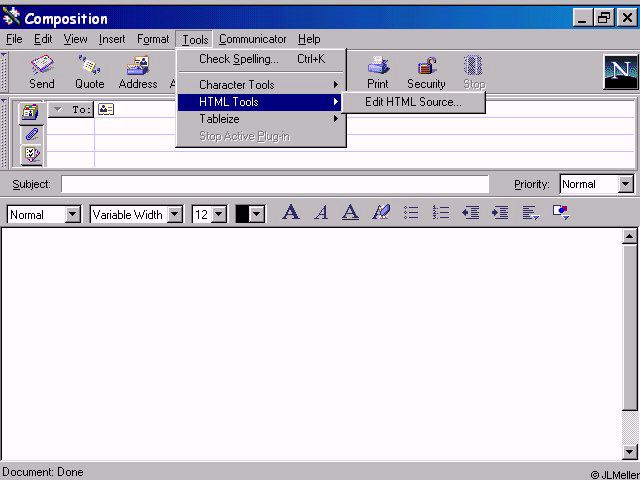640x480 pixels.
Task: Open the Priority Normal dropdown
Action: [625, 184]
